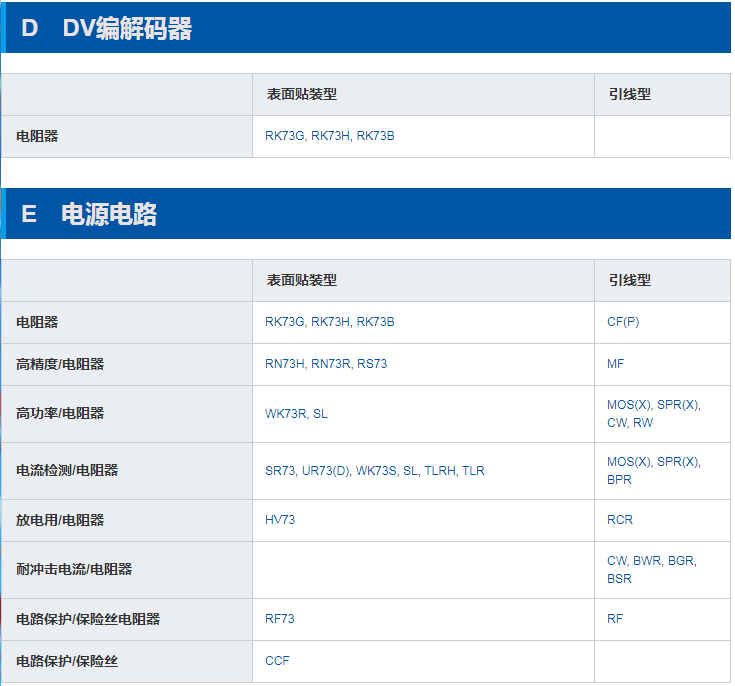Open RK73H link in 电源电路 table

[x=330, y=322]
